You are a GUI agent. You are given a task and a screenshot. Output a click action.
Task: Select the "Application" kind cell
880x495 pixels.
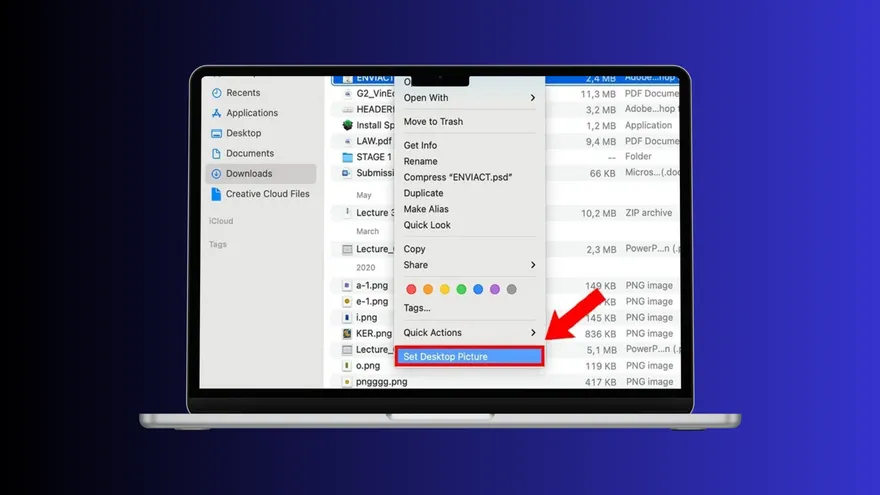(x=648, y=125)
